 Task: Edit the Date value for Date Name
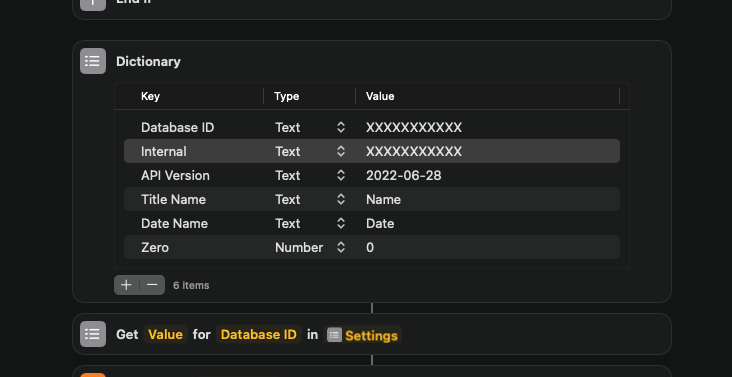[380, 223]
